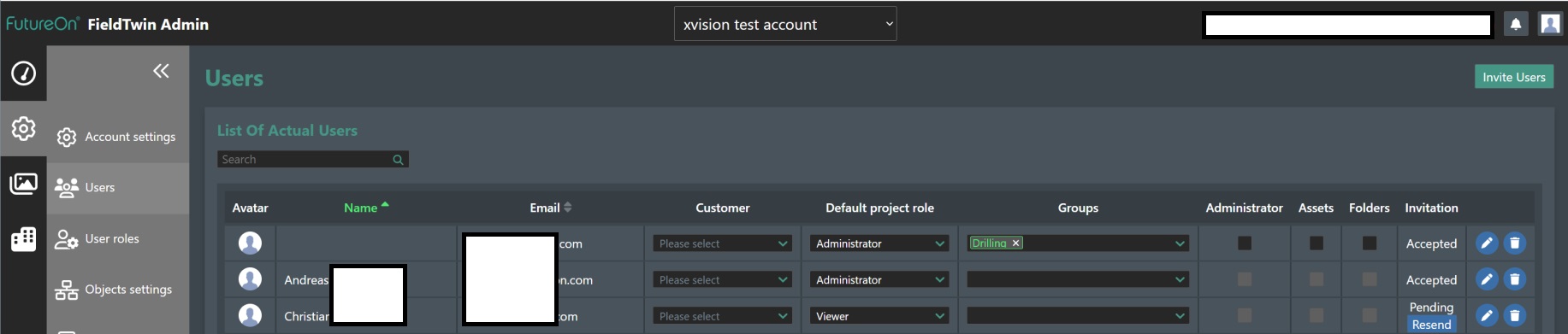Toggle Assets checkbox for Andreas
The height and width of the screenshot is (334, 1568).
click(1317, 279)
